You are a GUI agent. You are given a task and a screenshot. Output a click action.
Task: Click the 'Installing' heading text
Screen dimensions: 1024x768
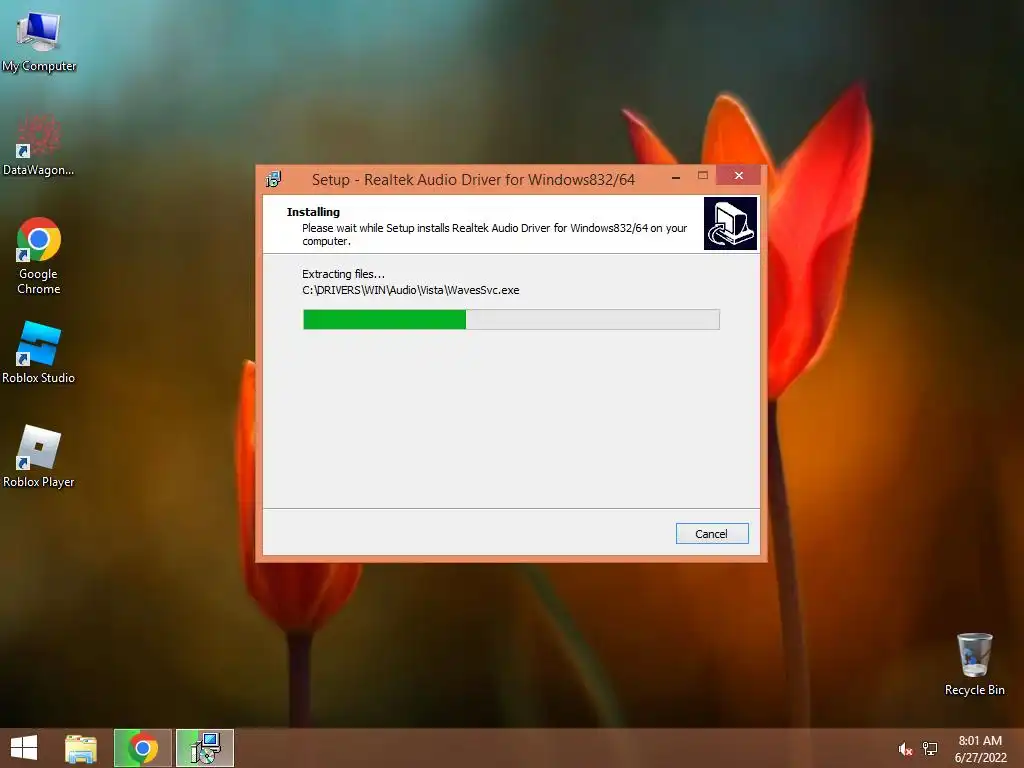313,212
